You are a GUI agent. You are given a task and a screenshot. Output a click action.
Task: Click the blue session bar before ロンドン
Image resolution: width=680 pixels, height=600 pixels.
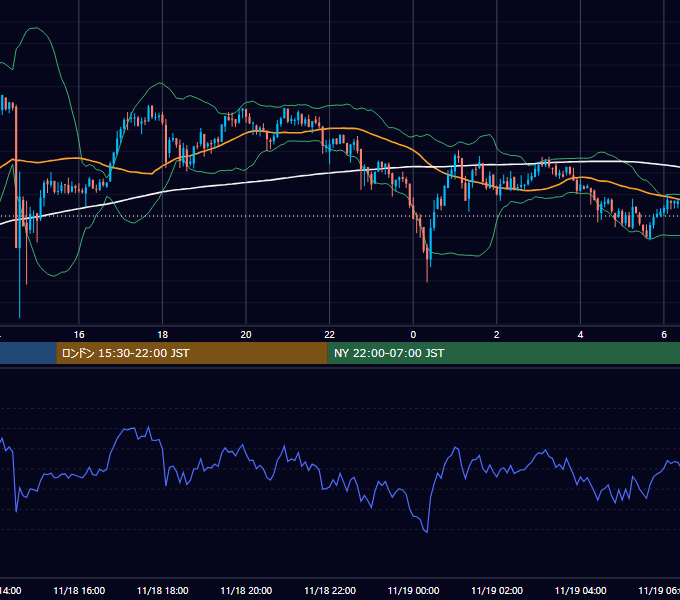[x=28, y=353]
